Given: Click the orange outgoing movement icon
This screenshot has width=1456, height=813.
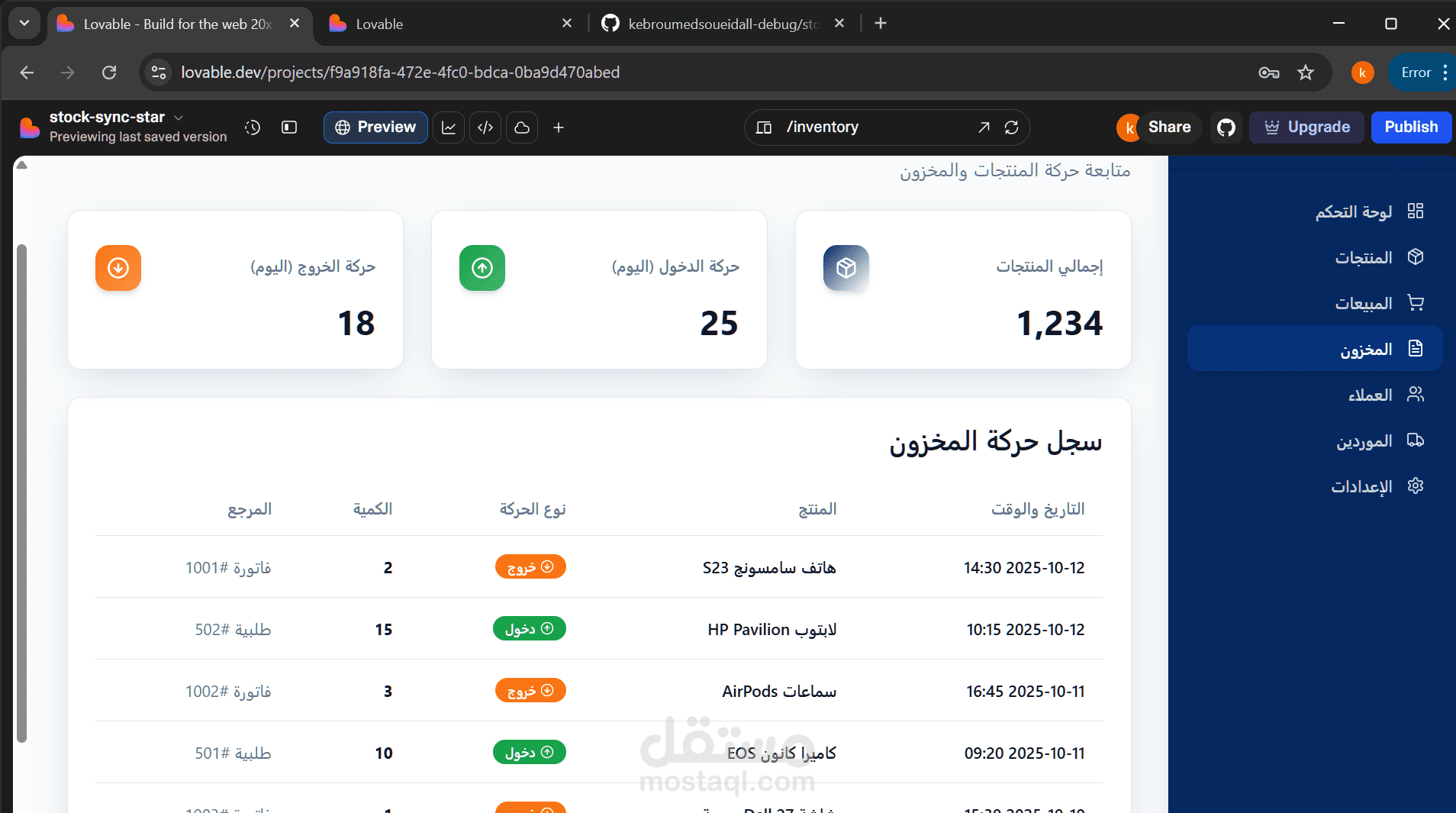Looking at the screenshot, I should (x=118, y=268).
